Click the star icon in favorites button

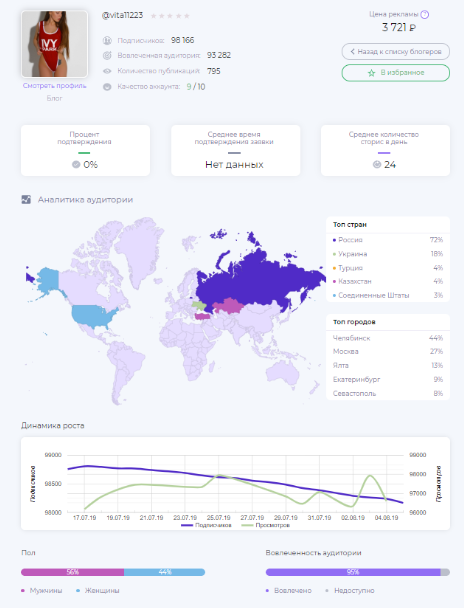click(371, 73)
